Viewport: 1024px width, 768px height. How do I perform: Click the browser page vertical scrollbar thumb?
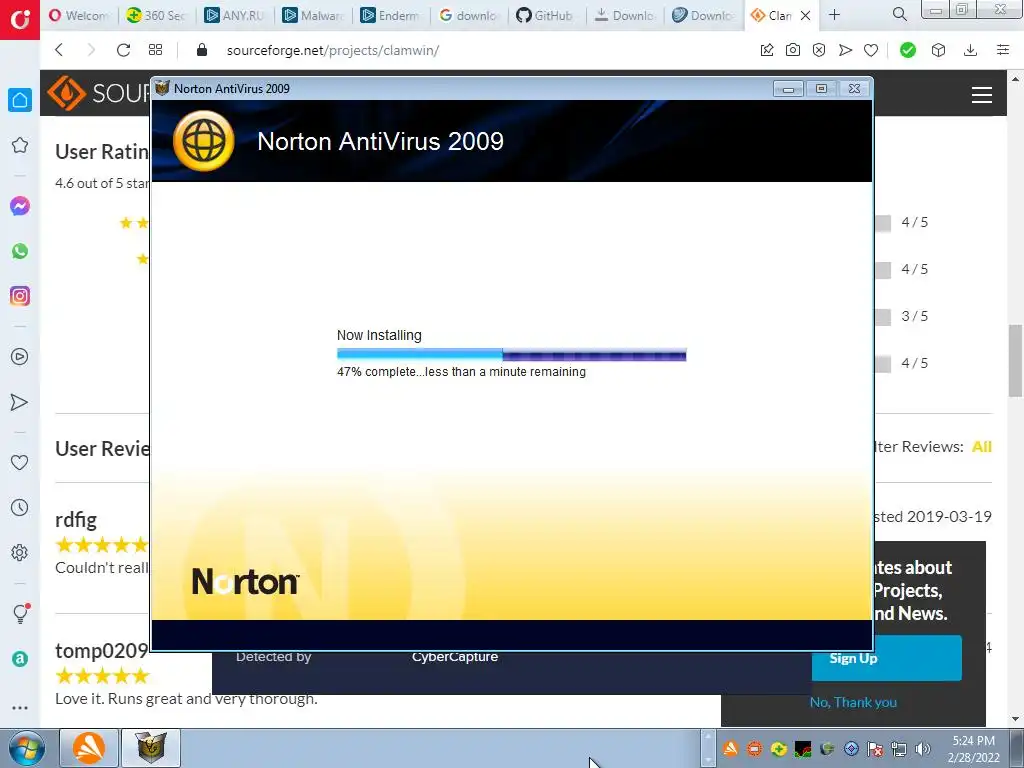pyautogui.click(x=1015, y=360)
